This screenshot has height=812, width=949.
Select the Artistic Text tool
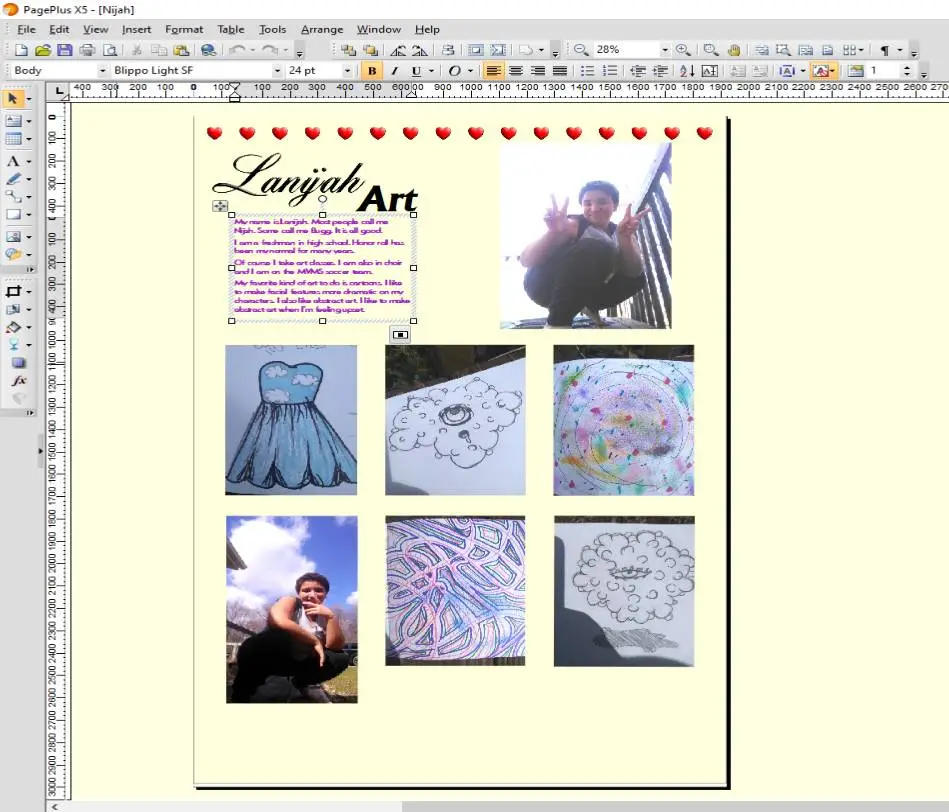pyautogui.click(x=13, y=161)
